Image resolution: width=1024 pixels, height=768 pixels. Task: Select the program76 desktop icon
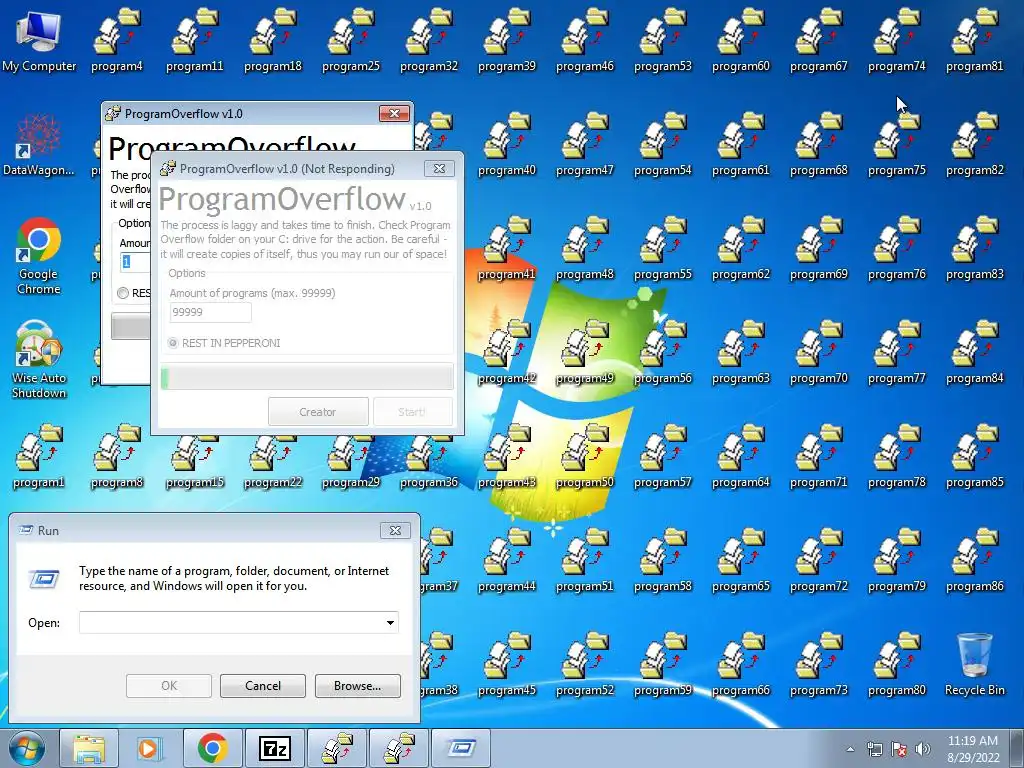coord(897,248)
